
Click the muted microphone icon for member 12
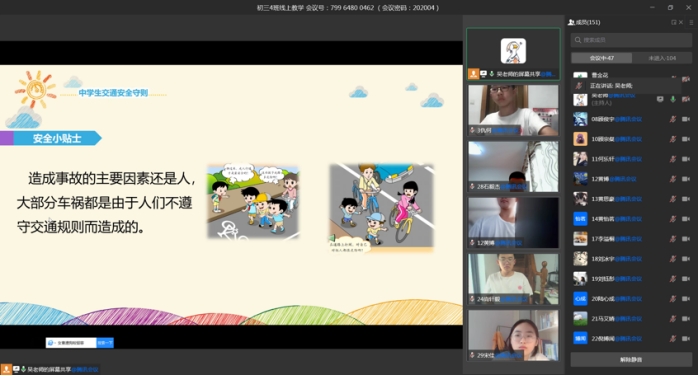coord(673,179)
